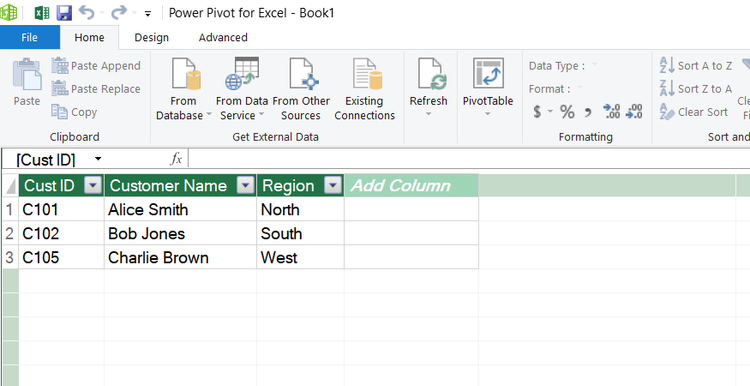Image resolution: width=750 pixels, height=386 pixels.
Task: Select the West region cell
Action: pyautogui.click(x=300, y=257)
